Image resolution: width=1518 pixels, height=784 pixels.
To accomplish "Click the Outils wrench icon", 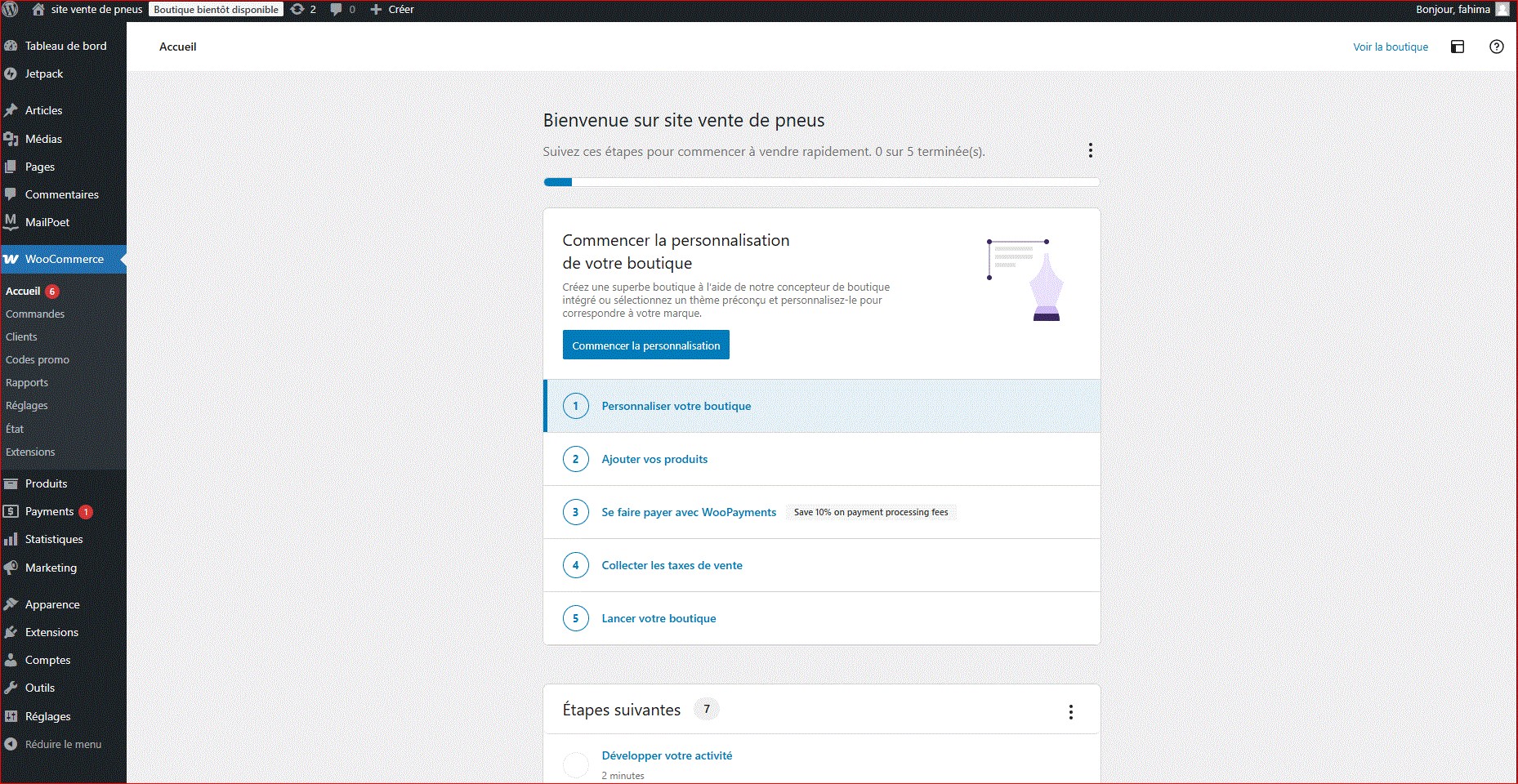I will (x=11, y=688).
